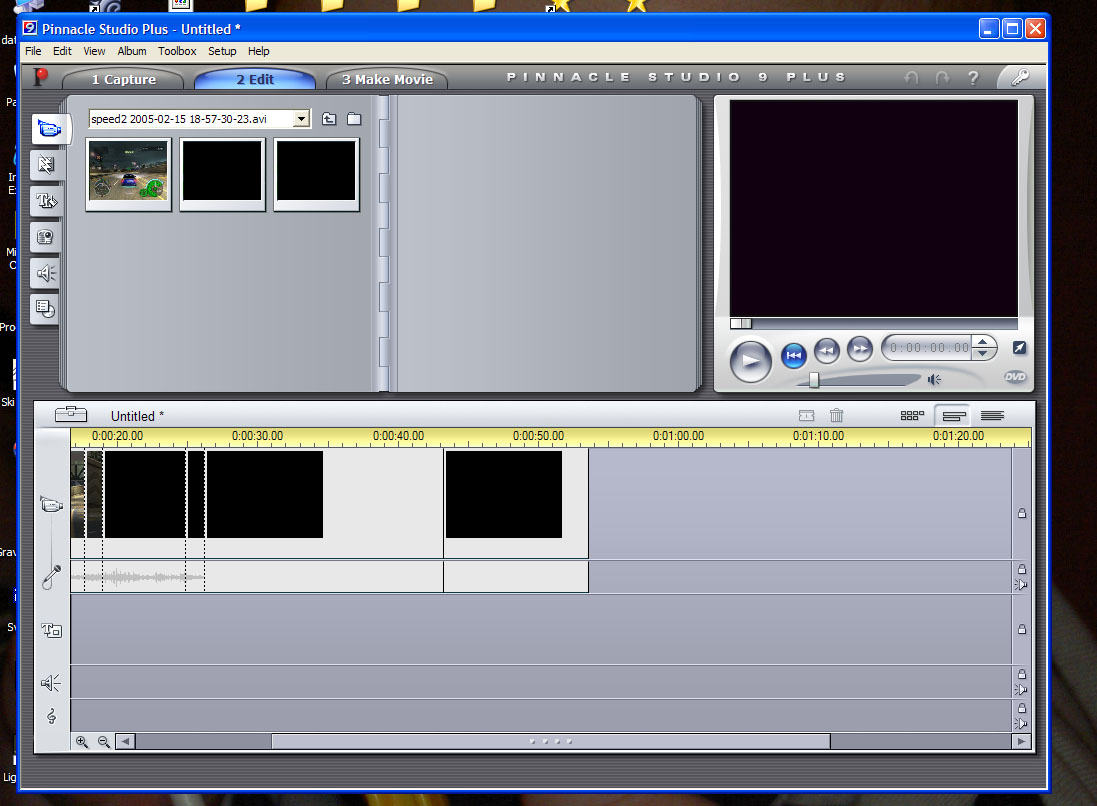The image size is (1097, 806).
Task: Click the sound effects track speaker icon
Action: point(50,682)
